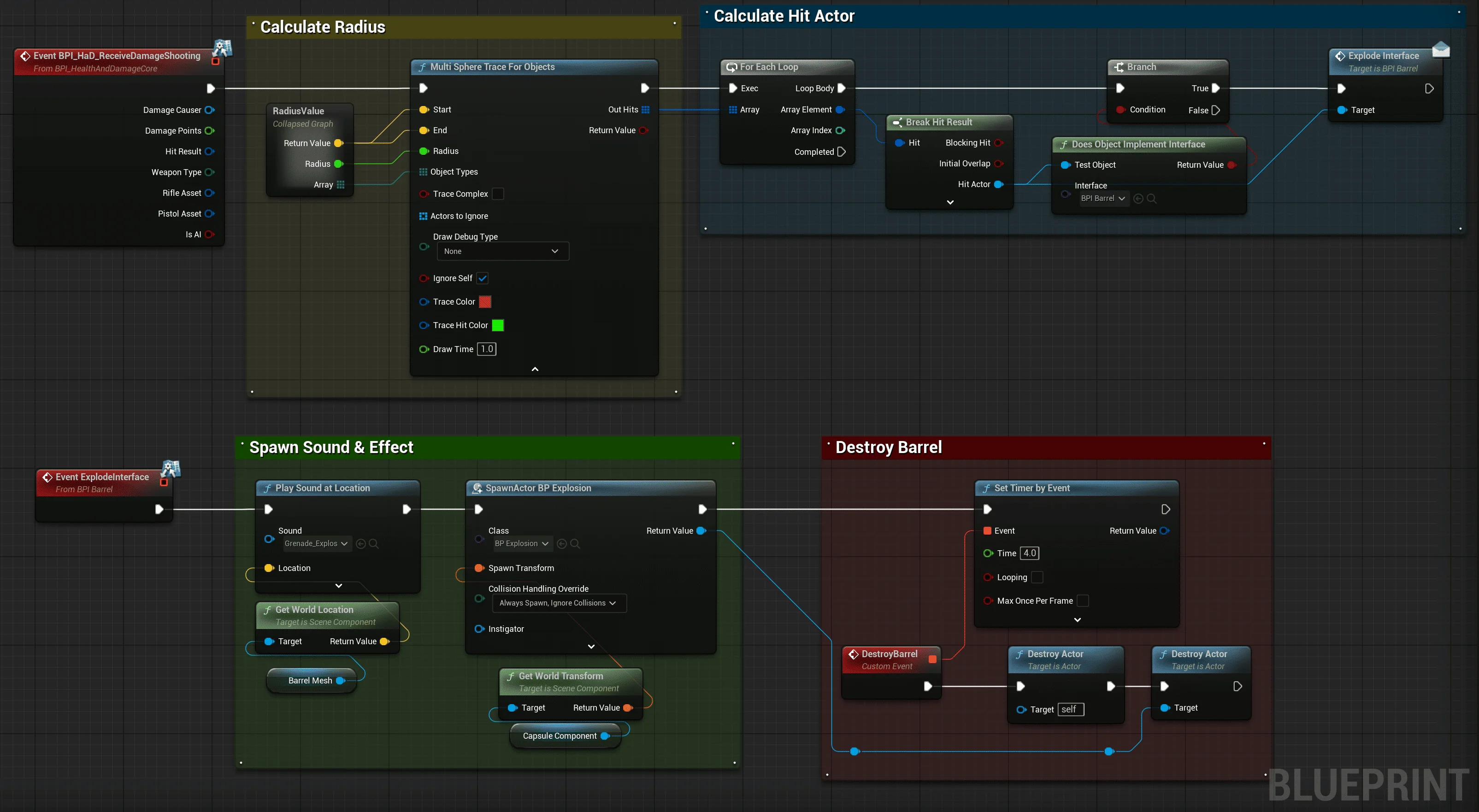1479x812 pixels.
Task: Open the Trace Color swatch
Action: coord(484,301)
